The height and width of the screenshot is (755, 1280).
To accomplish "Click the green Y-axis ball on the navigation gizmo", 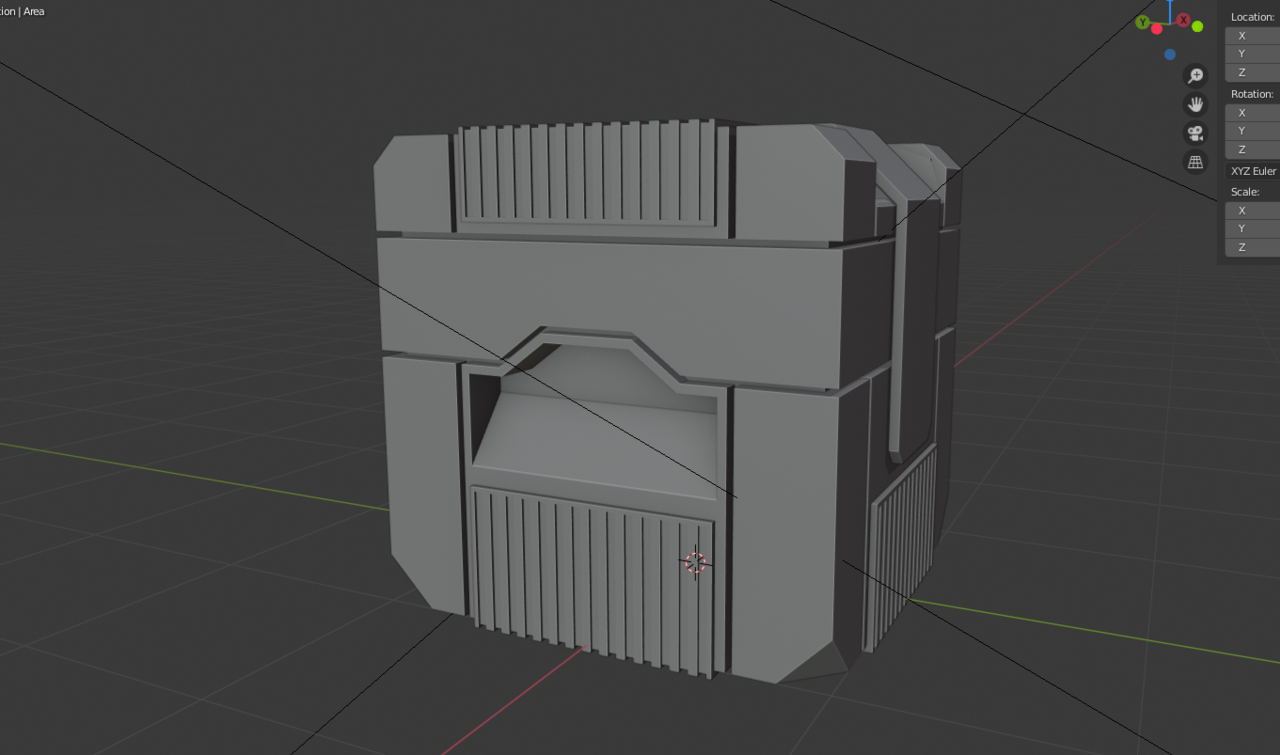I will pyautogui.click(x=1142, y=21).
